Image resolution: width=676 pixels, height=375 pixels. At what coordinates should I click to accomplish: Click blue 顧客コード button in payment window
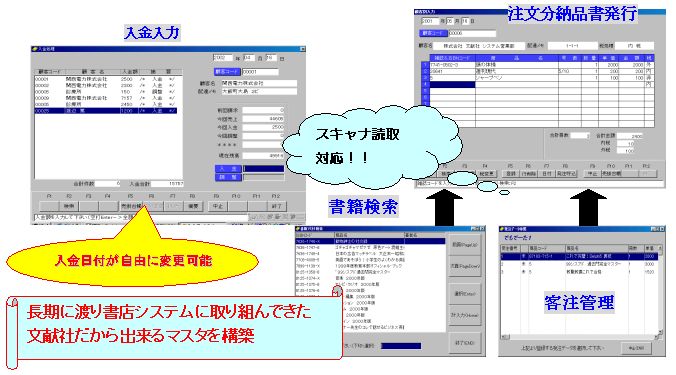[x=227, y=72]
